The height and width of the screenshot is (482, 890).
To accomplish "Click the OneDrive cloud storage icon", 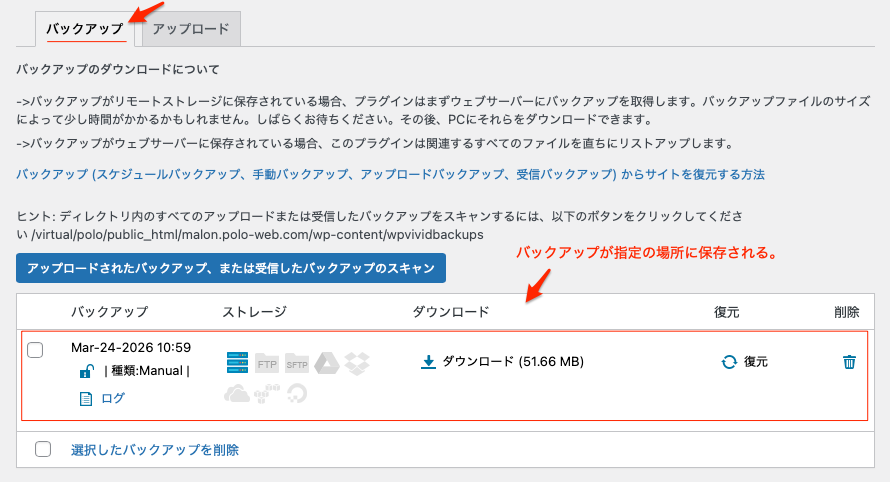I will (x=237, y=393).
